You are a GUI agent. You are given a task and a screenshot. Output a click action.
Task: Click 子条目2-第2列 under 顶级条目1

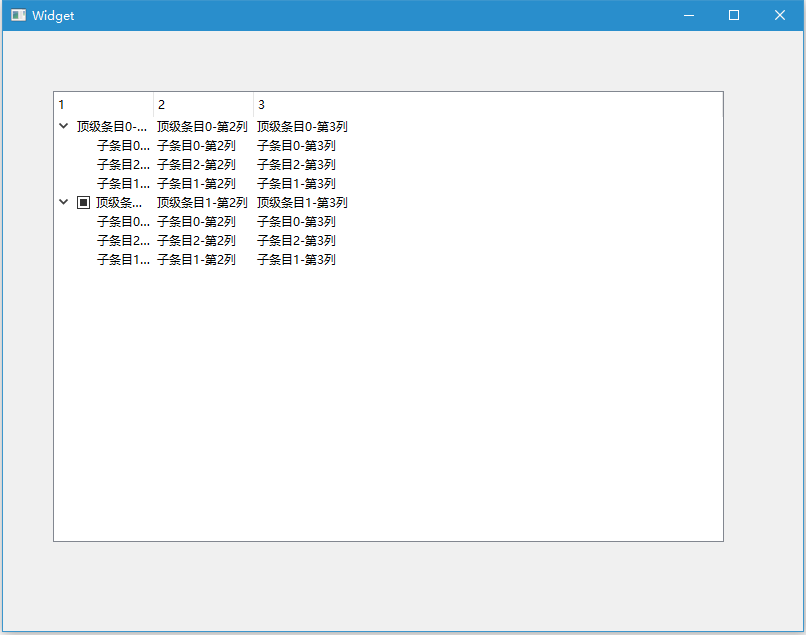(x=196, y=241)
